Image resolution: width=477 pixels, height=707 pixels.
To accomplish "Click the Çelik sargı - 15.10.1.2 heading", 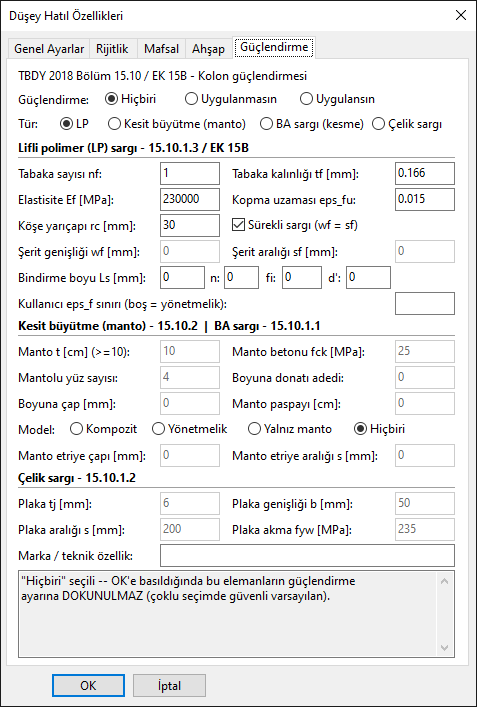I will [77, 478].
